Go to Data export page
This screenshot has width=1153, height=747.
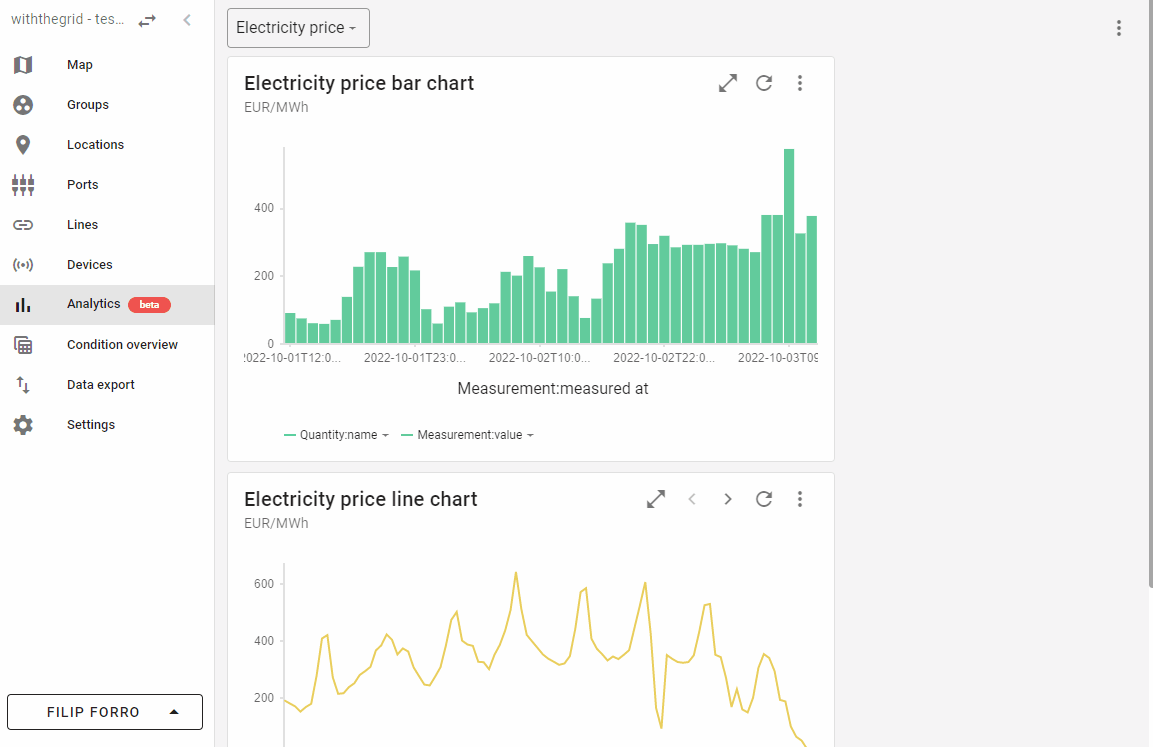(100, 385)
